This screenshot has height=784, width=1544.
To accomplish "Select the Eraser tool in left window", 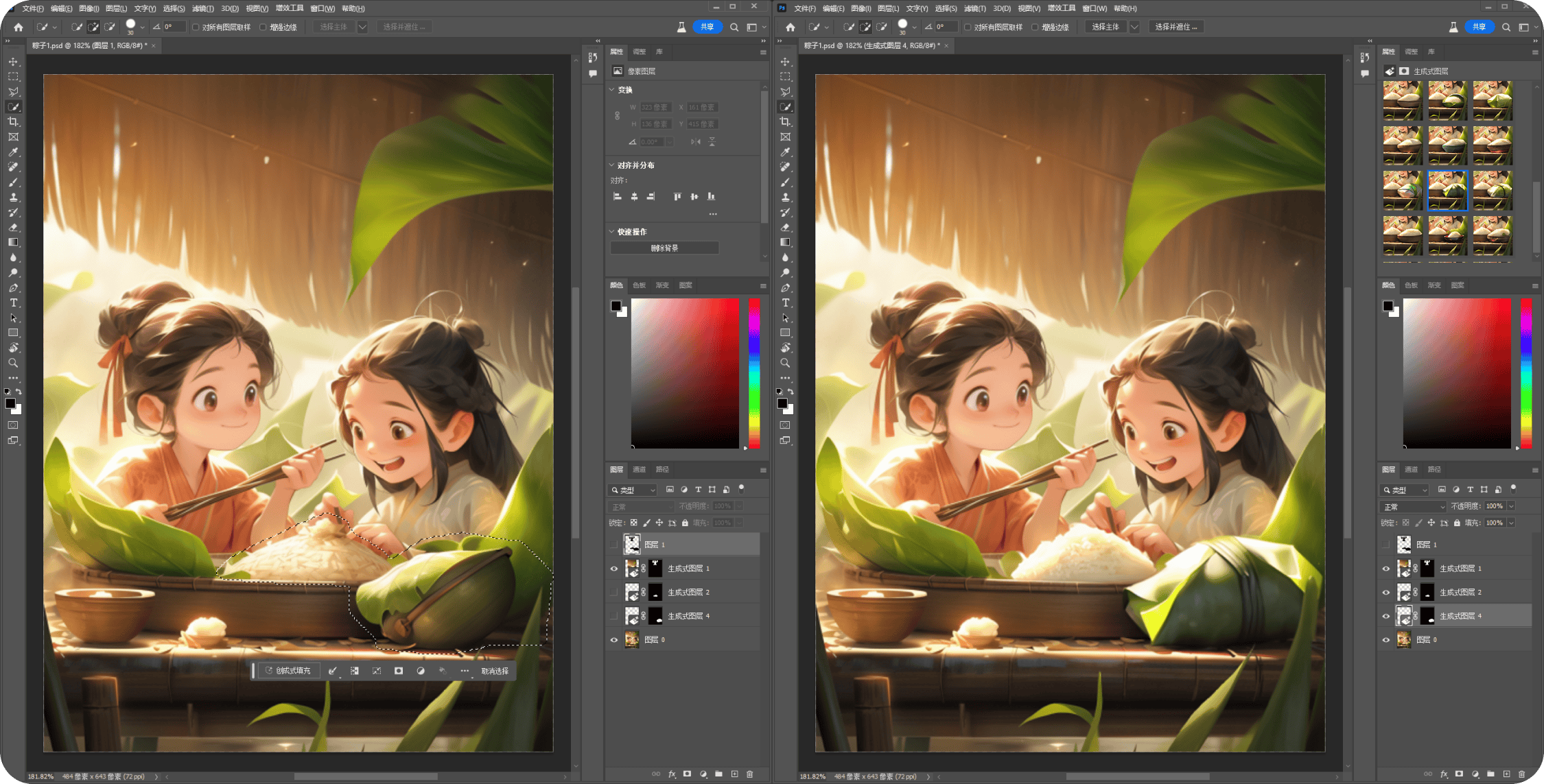I will (x=13, y=228).
